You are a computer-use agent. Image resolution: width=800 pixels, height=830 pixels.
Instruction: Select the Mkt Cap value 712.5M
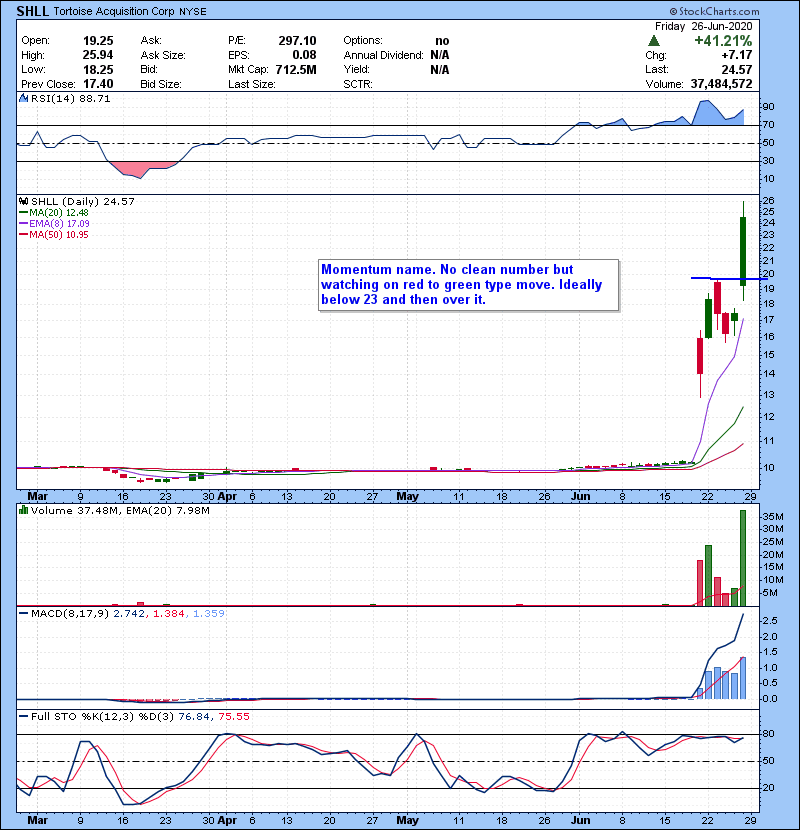click(296, 70)
